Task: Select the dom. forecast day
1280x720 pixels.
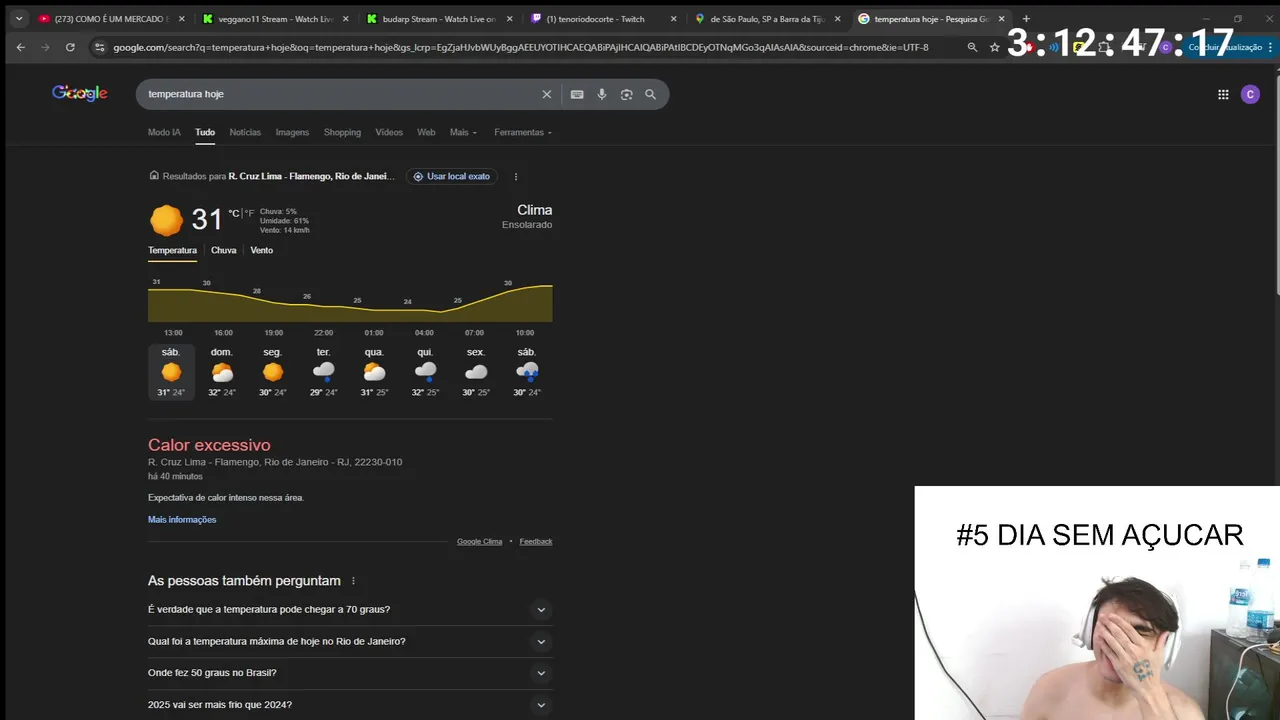Action: [x=222, y=372]
